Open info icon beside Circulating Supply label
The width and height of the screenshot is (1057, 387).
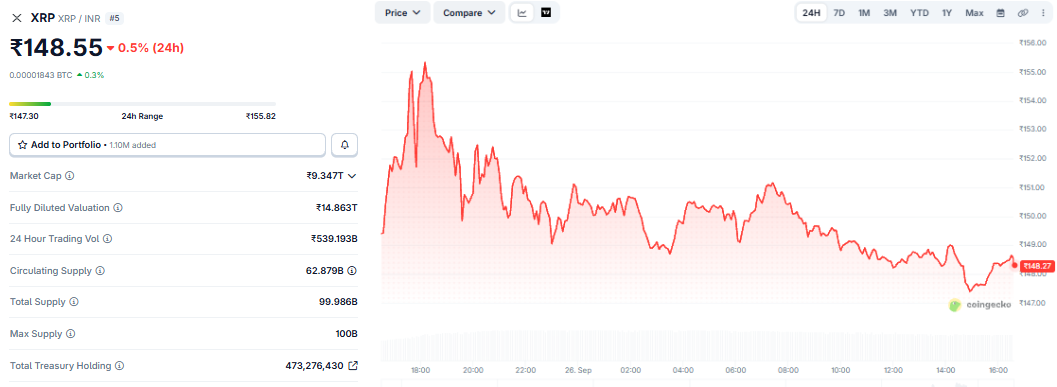pos(100,270)
